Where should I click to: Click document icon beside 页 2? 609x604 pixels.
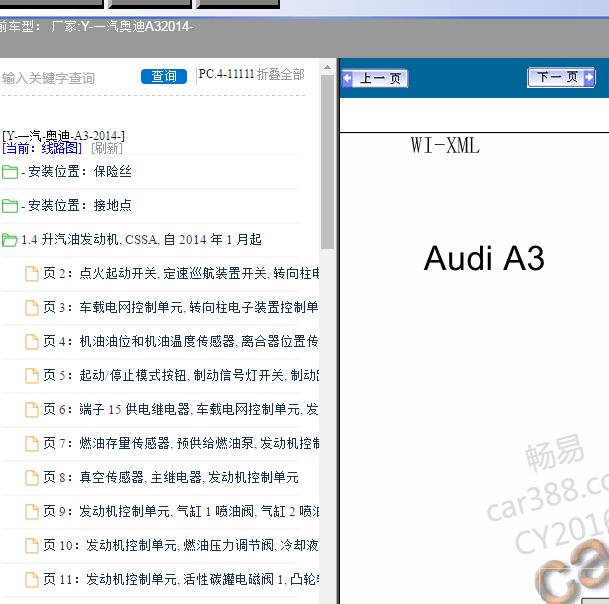point(32,274)
